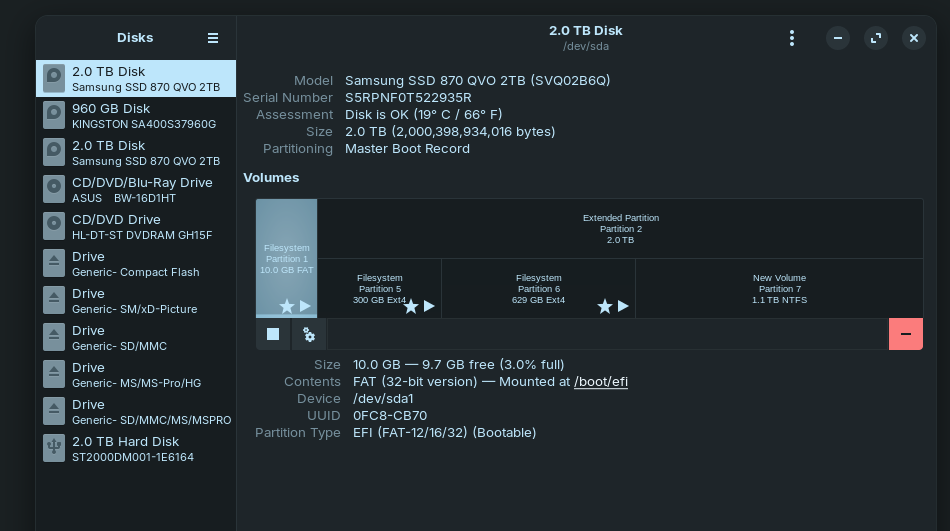Screen dimensions: 950x531
Task: Click the unmount (stop) partition button
Action: pyautogui.click(x=273, y=334)
